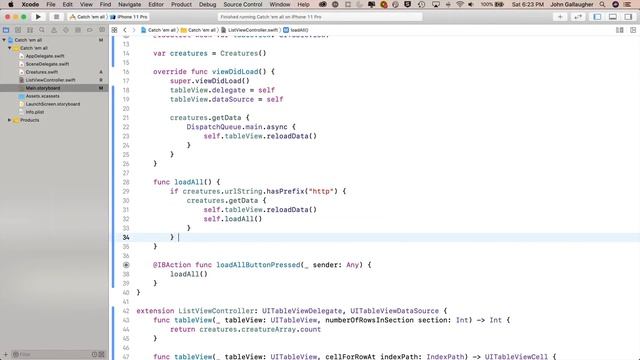Open ListViewController.swift jump bar segment
This screenshot has height=360, width=640.
pyautogui.click(x=250, y=30)
